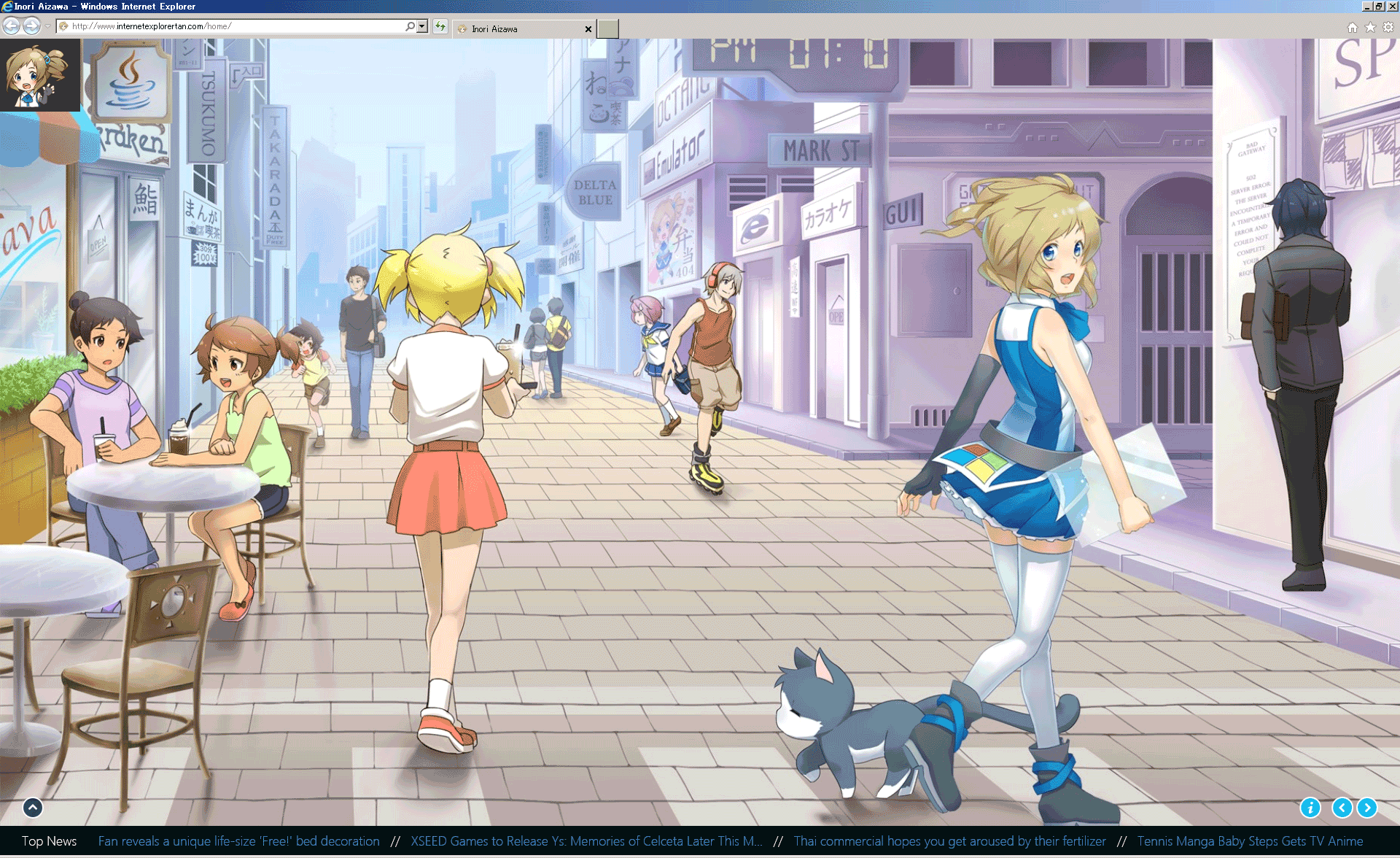1400x858 pixels.
Task: Go forward with the browser Forward arrow
Action: pyautogui.click(x=31, y=26)
